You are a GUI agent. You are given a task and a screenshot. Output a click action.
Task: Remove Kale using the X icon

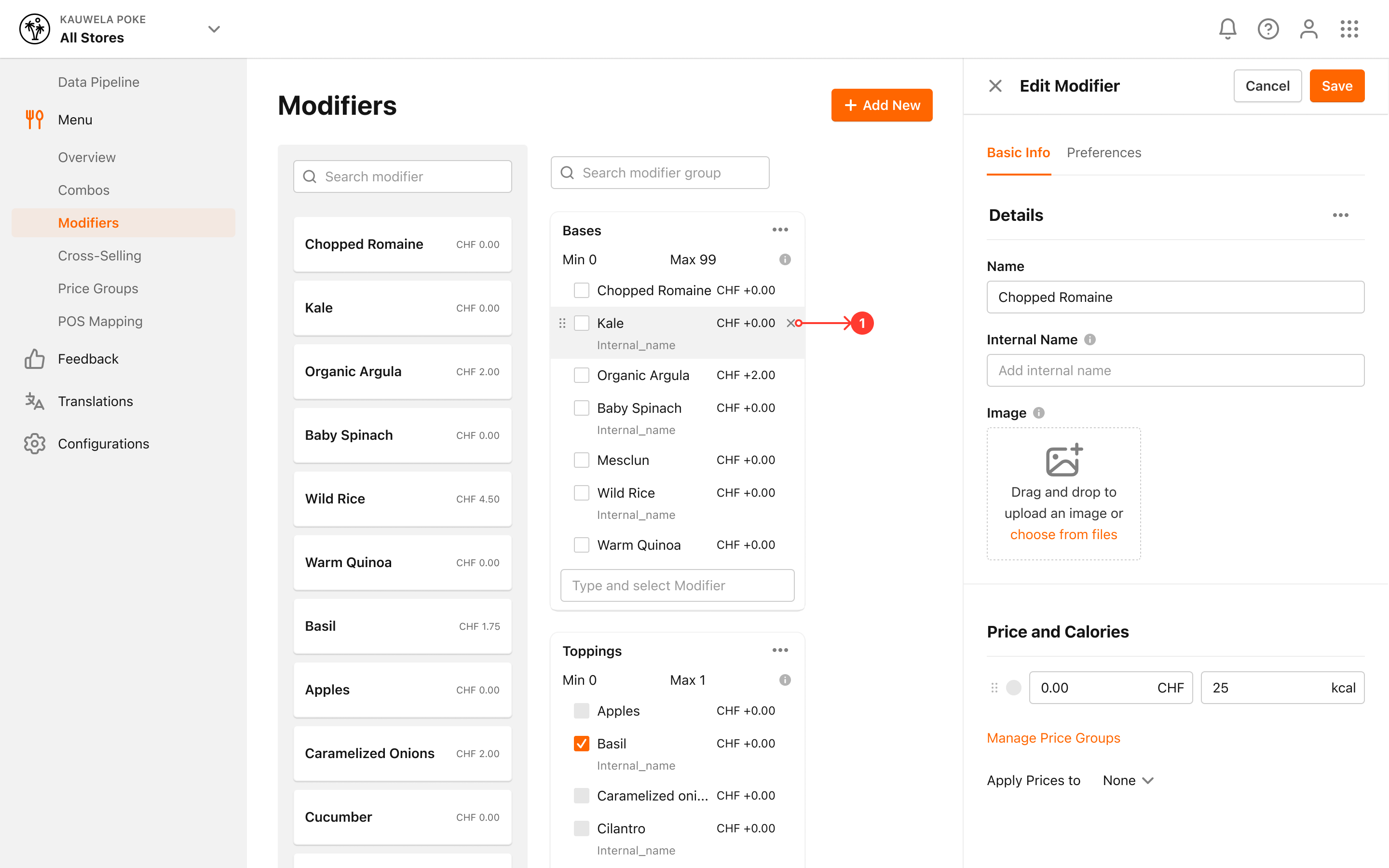(x=790, y=323)
